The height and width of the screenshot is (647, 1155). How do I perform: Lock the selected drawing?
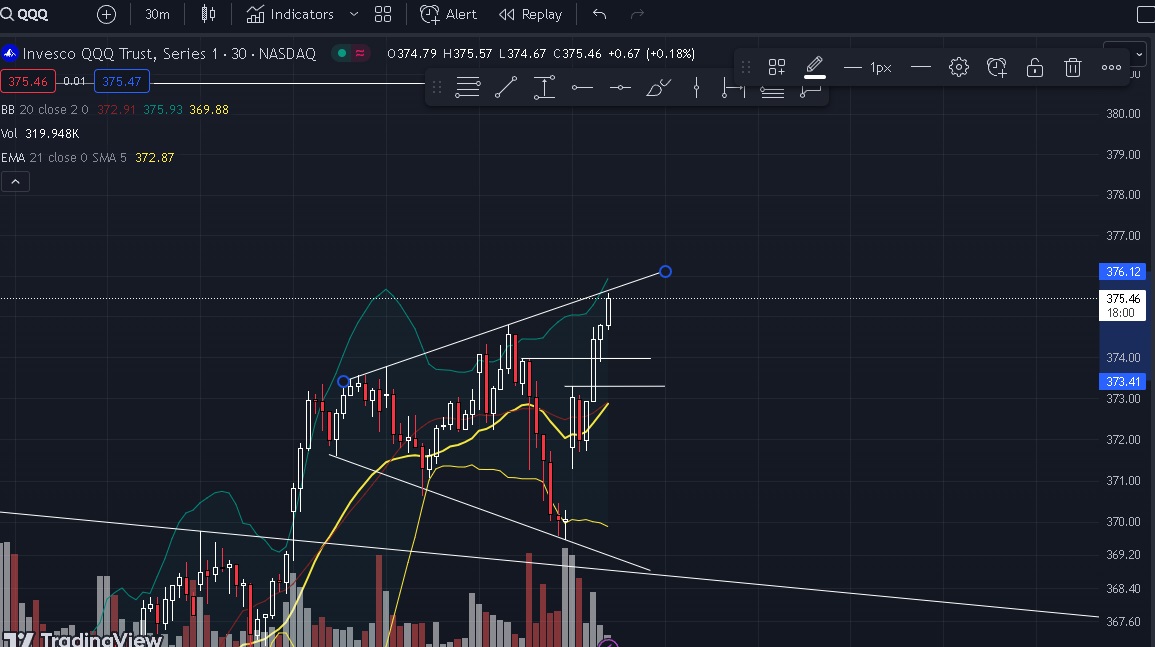point(1035,67)
